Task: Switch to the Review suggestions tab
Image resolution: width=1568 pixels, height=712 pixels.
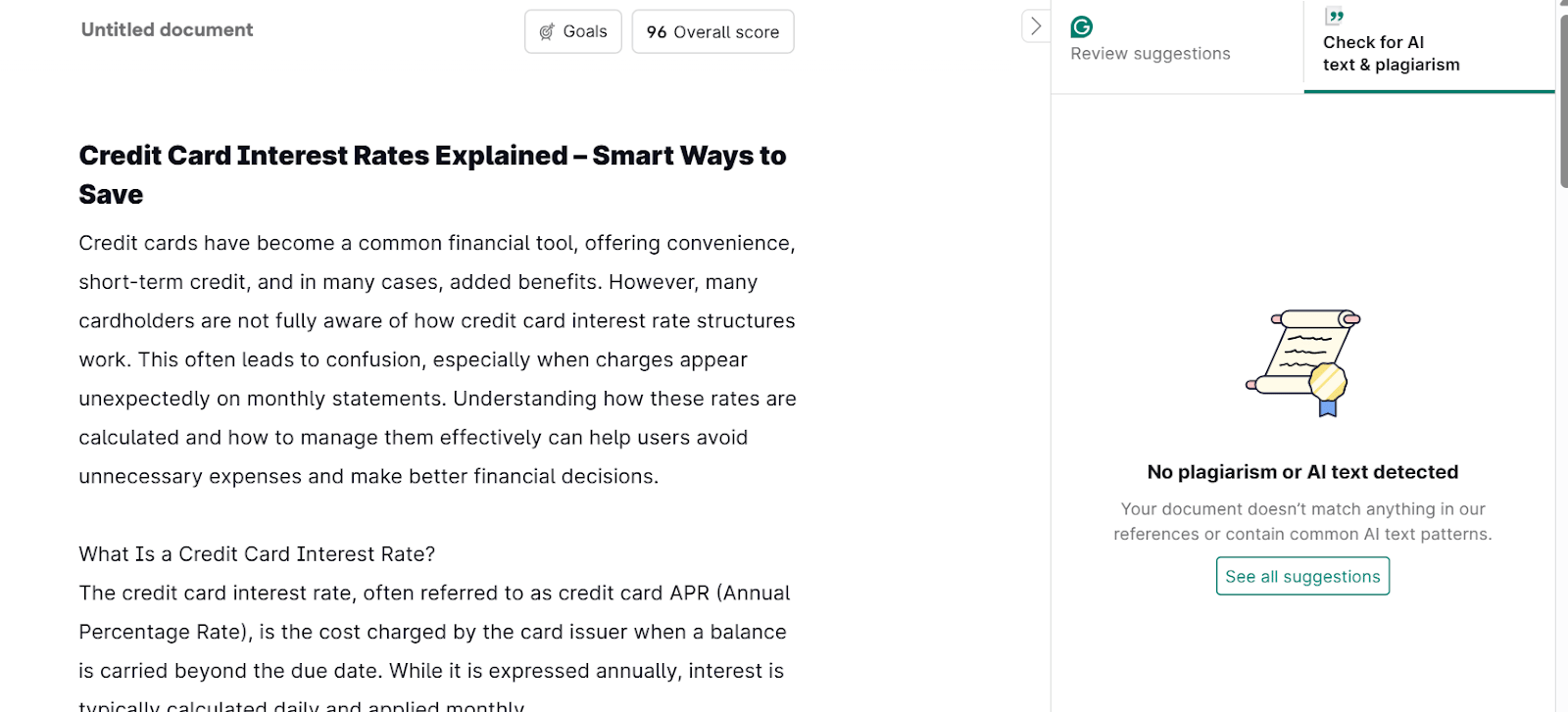Action: pyautogui.click(x=1150, y=54)
